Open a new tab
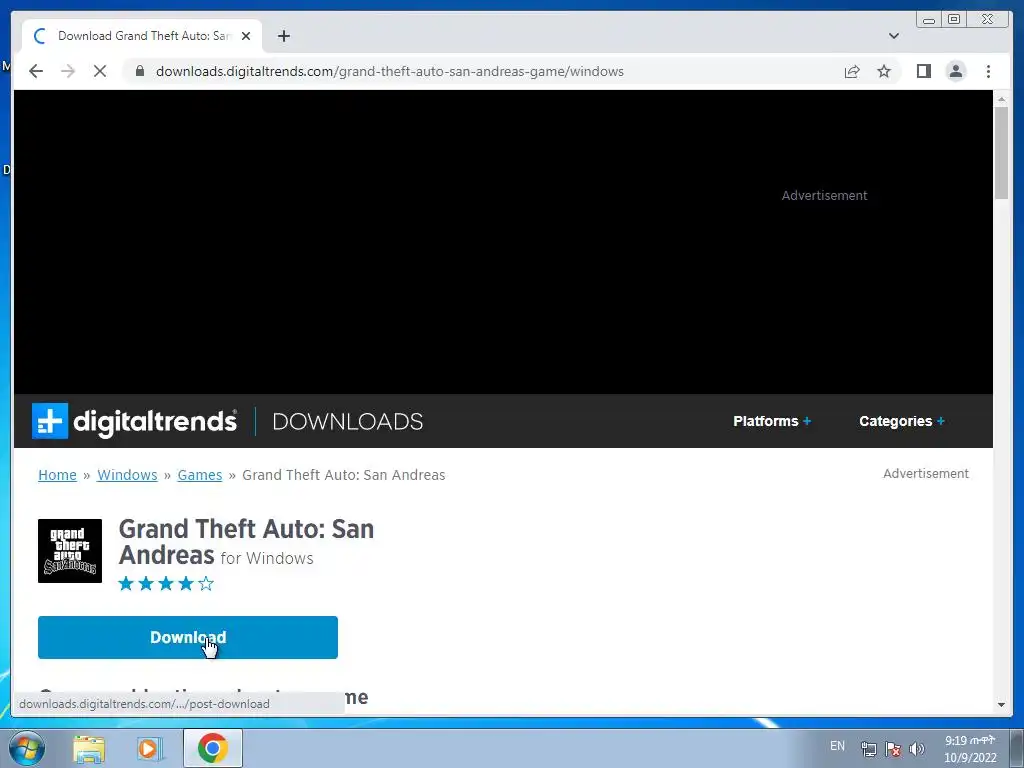This screenshot has height=768, width=1024. [283, 36]
